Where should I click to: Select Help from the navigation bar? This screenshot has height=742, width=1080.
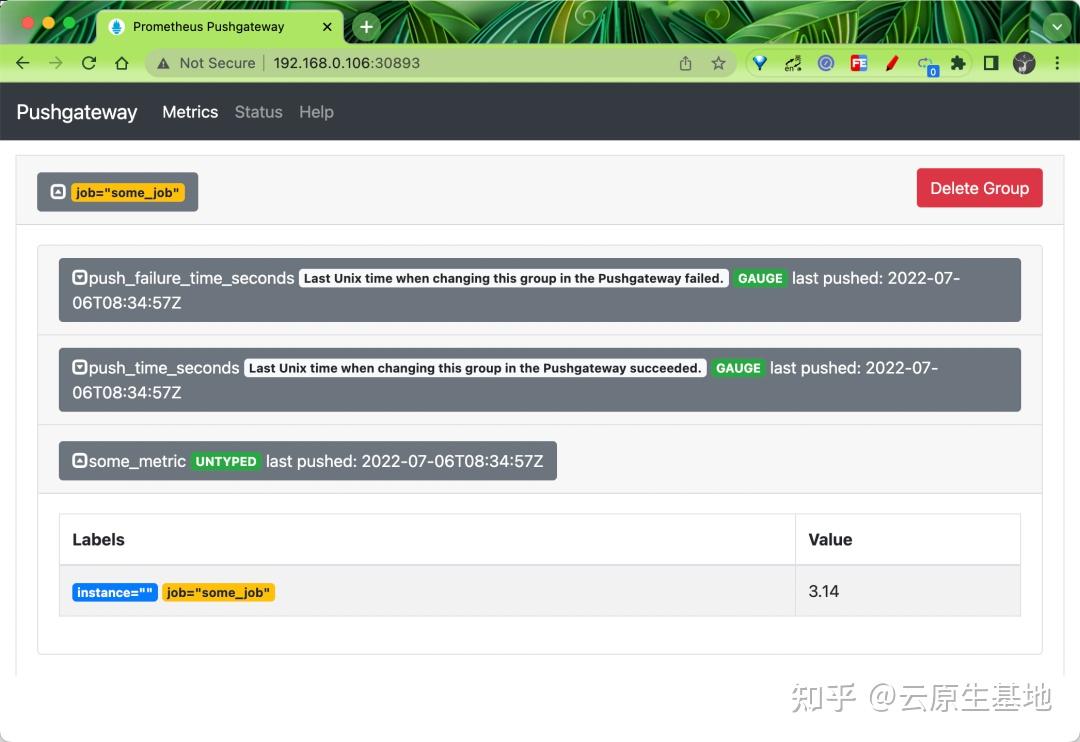(316, 112)
